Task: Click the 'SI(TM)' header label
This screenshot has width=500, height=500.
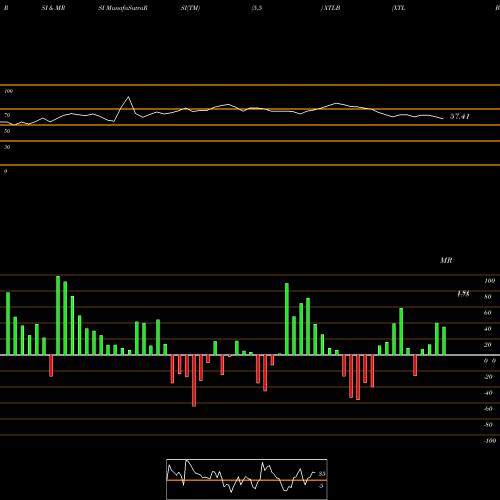Action: point(190,8)
